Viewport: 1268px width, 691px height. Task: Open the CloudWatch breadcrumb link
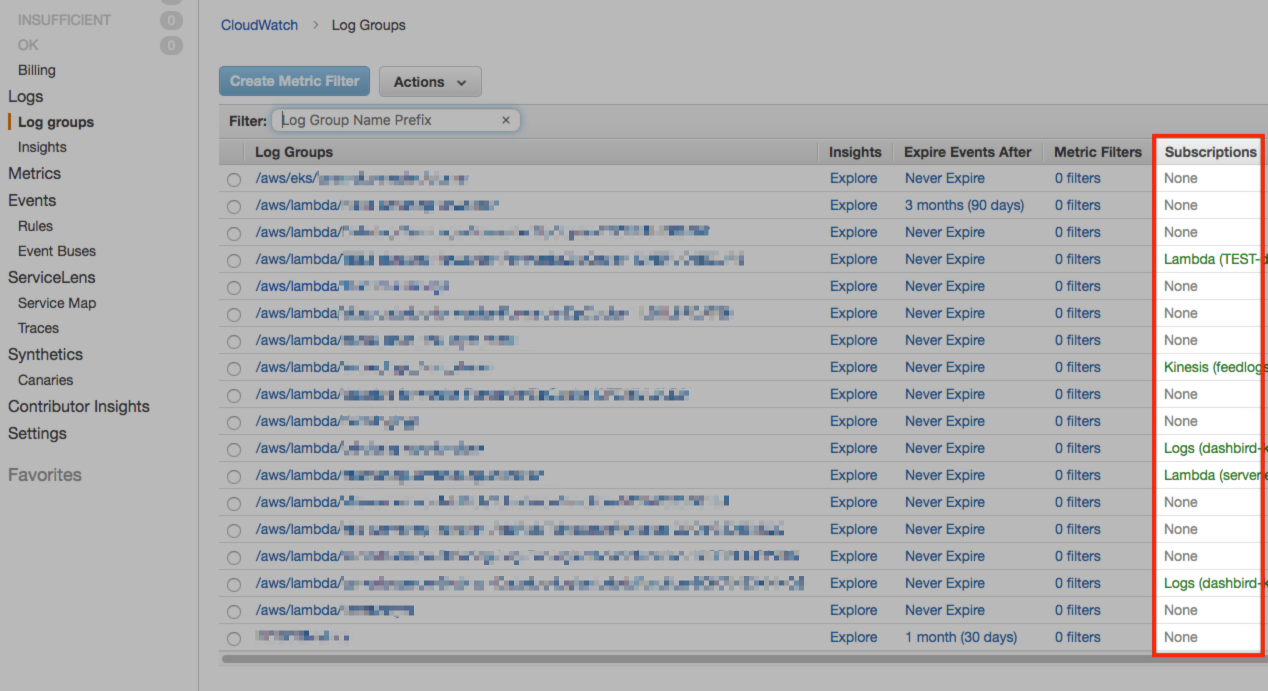(259, 25)
